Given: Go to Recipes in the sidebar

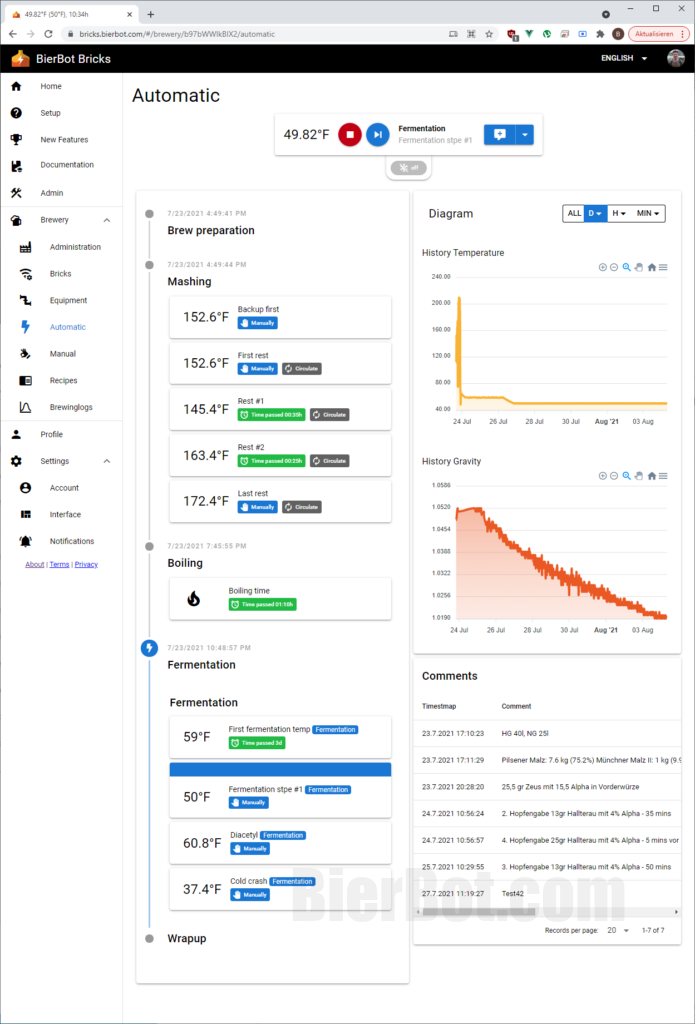Looking at the screenshot, I should click(63, 380).
